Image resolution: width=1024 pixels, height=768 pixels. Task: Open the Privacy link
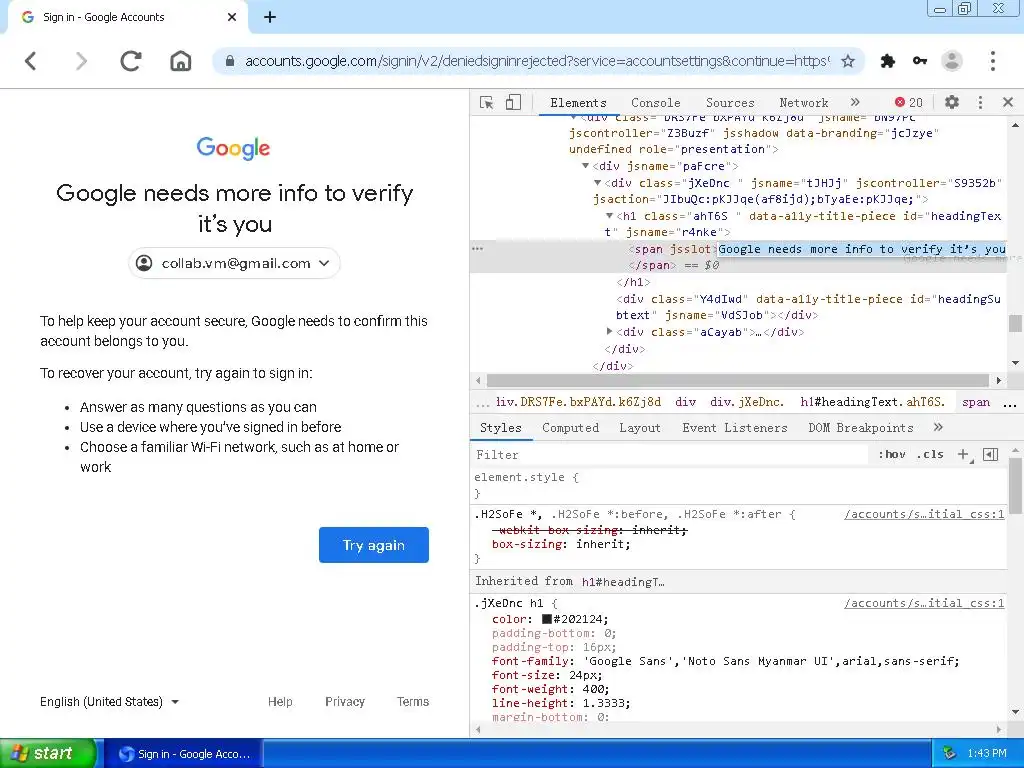click(345, 701)
